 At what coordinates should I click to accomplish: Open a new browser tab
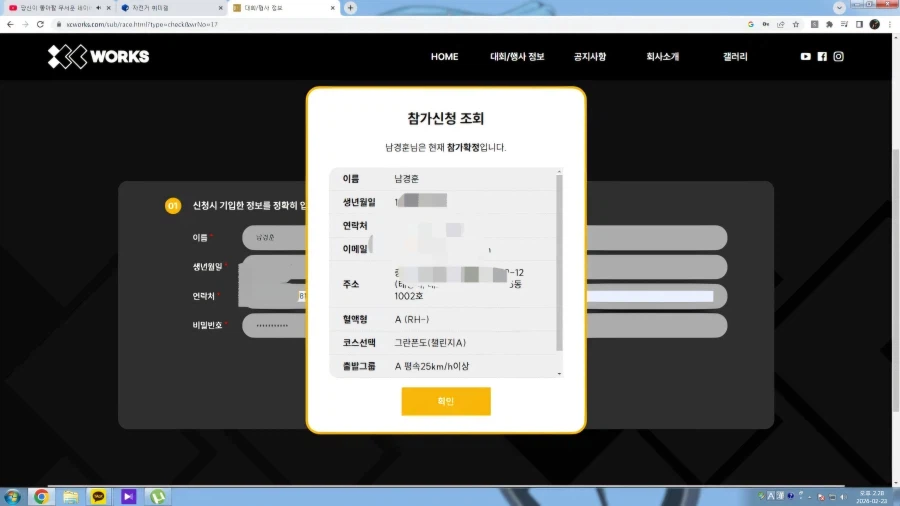coord(350,8)
